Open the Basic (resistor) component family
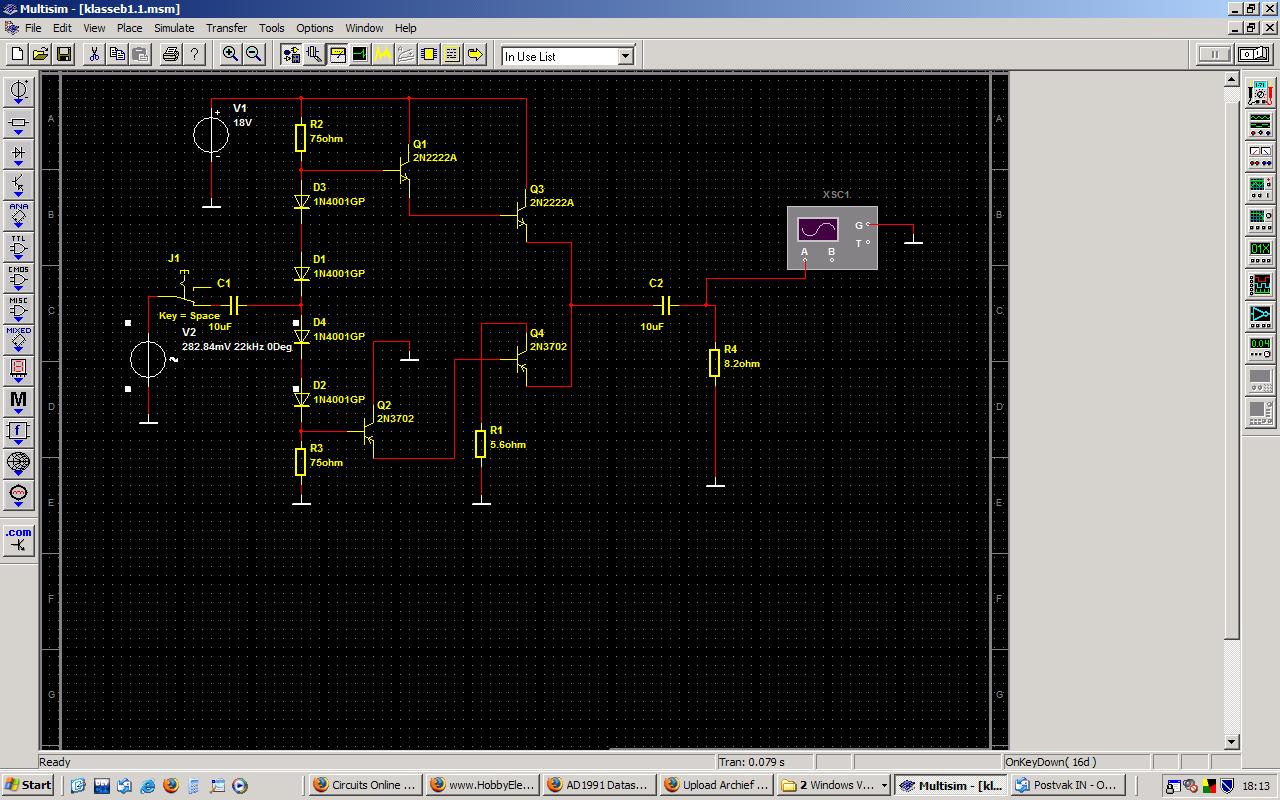This screenshot has height=800, width=1280. 19,123
